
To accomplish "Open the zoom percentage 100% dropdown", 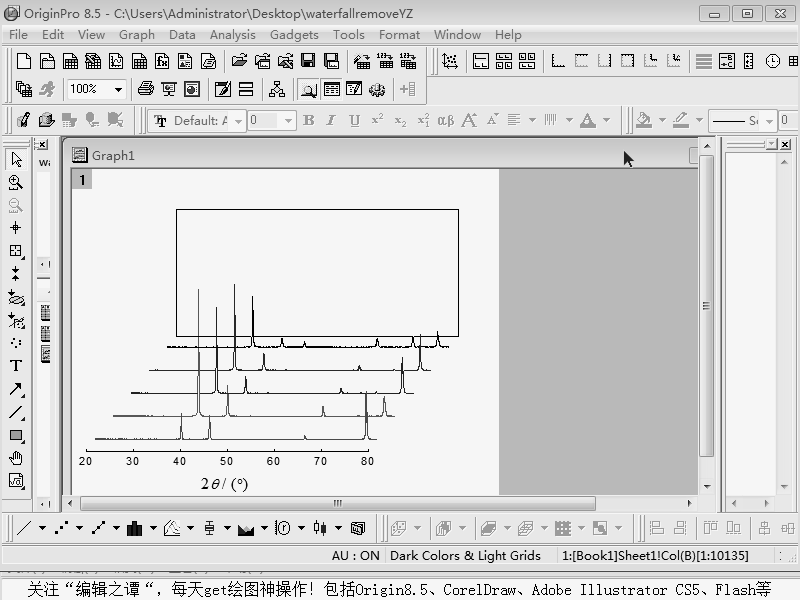I will point(118,89).
